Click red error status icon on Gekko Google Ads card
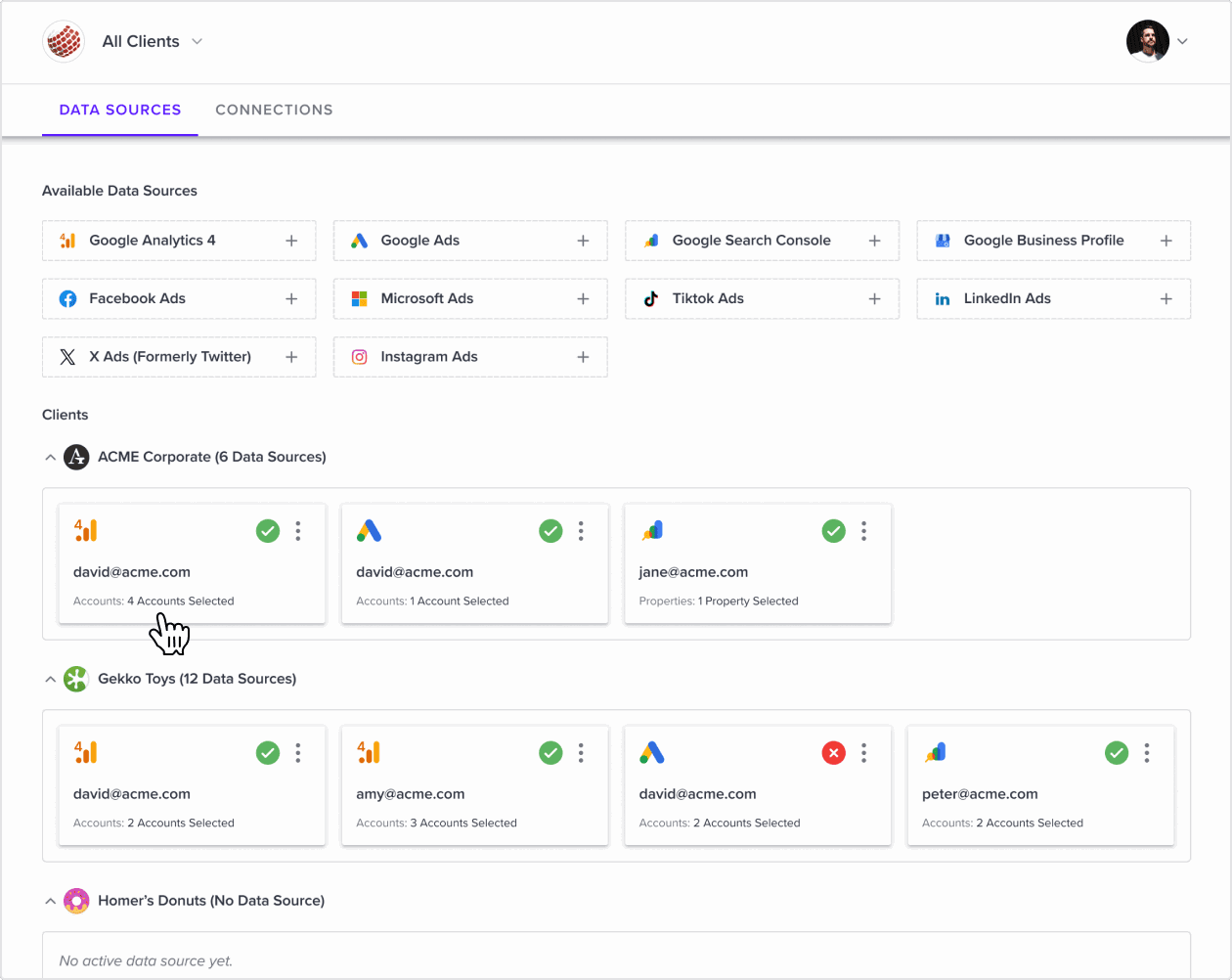This screenshot has height=980, width=1232. 833,753
